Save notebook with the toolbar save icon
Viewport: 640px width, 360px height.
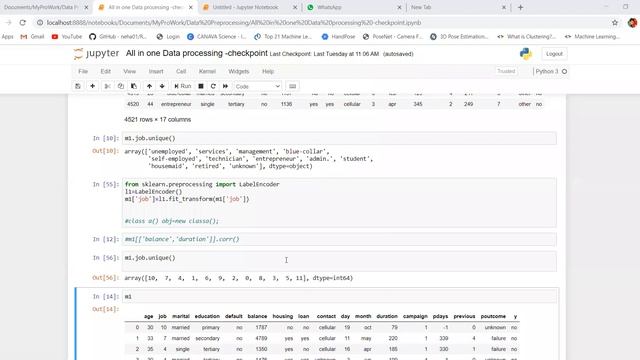78,86
